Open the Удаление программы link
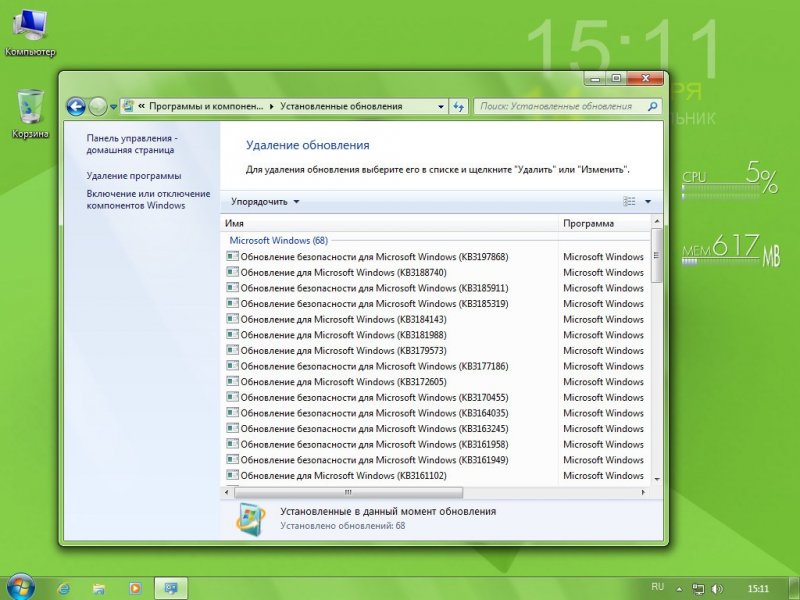This screenshot has height=600, width=800. click(x=134, y=176)
